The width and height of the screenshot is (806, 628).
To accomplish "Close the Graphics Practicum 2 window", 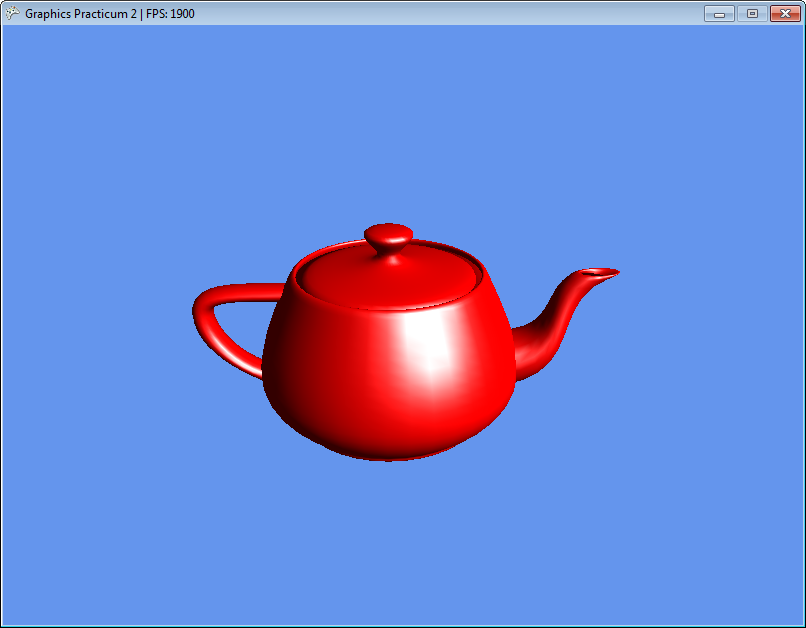I will pos(785,14).
